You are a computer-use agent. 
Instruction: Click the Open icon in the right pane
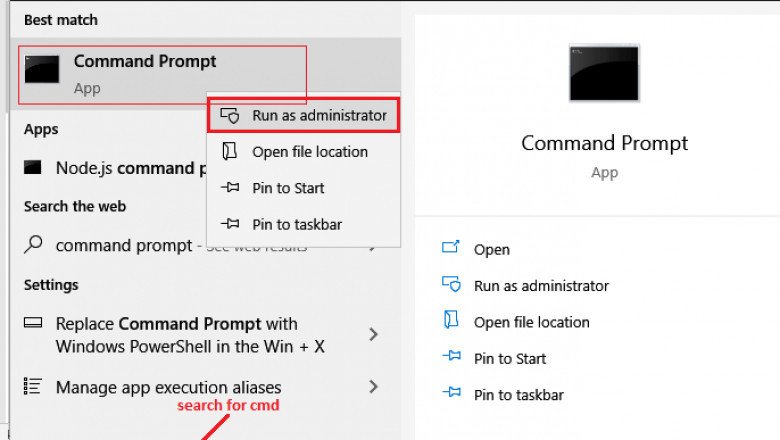[451, 249]
